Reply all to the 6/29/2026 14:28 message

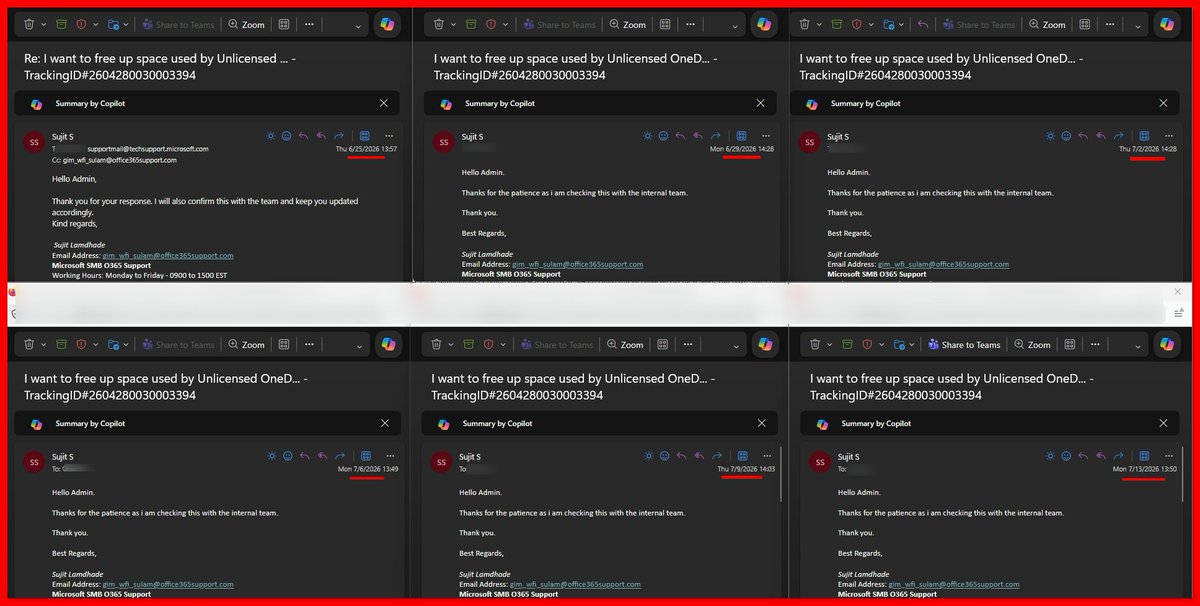click(698, 135)
